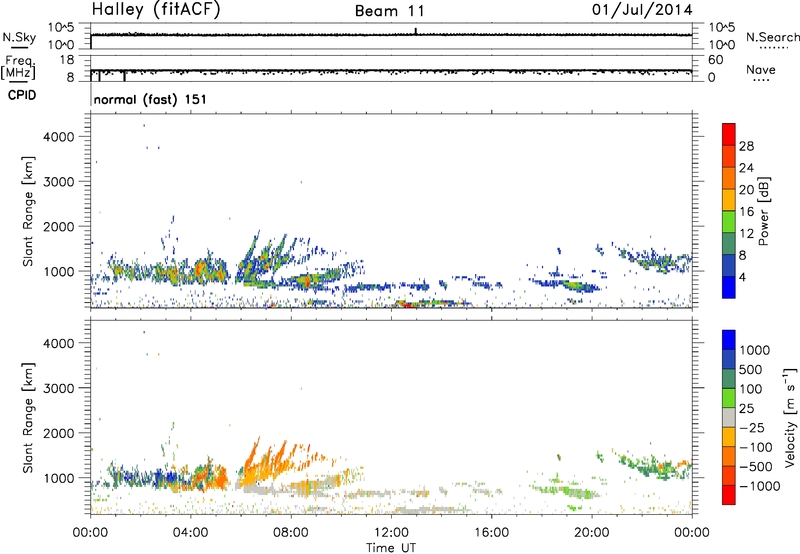This screenshot has width=800, height=554.
Task: Click the red top of the power colorbar
Action: click(x=729, y=134)
